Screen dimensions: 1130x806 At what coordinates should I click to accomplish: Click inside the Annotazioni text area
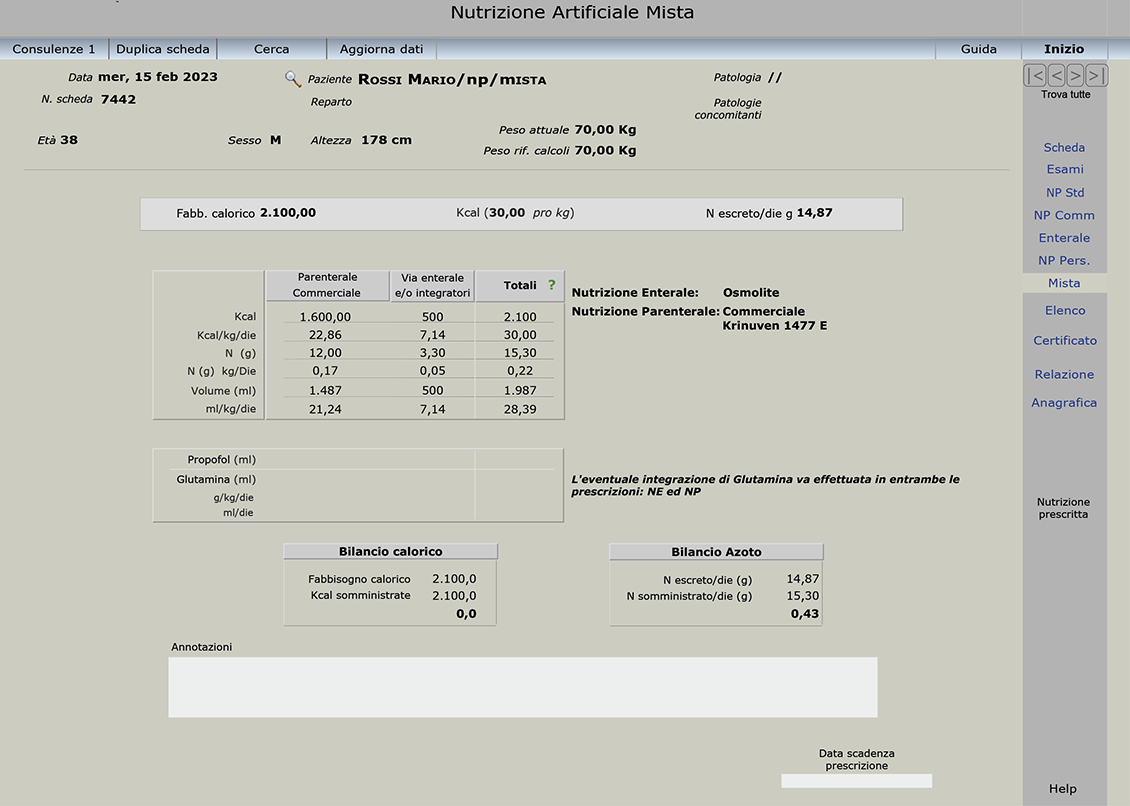tap(522, 687)
